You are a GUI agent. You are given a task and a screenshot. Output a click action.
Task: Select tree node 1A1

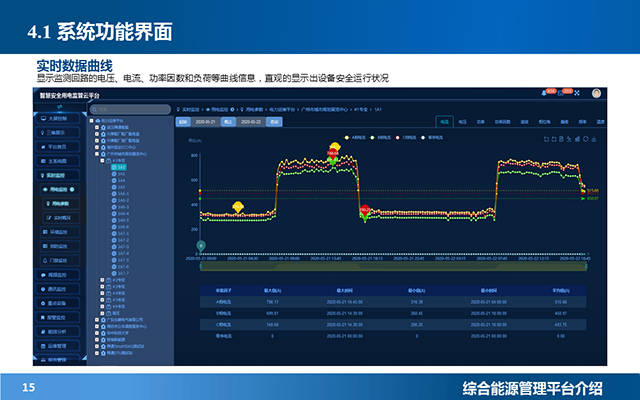[x=119, y=167]
